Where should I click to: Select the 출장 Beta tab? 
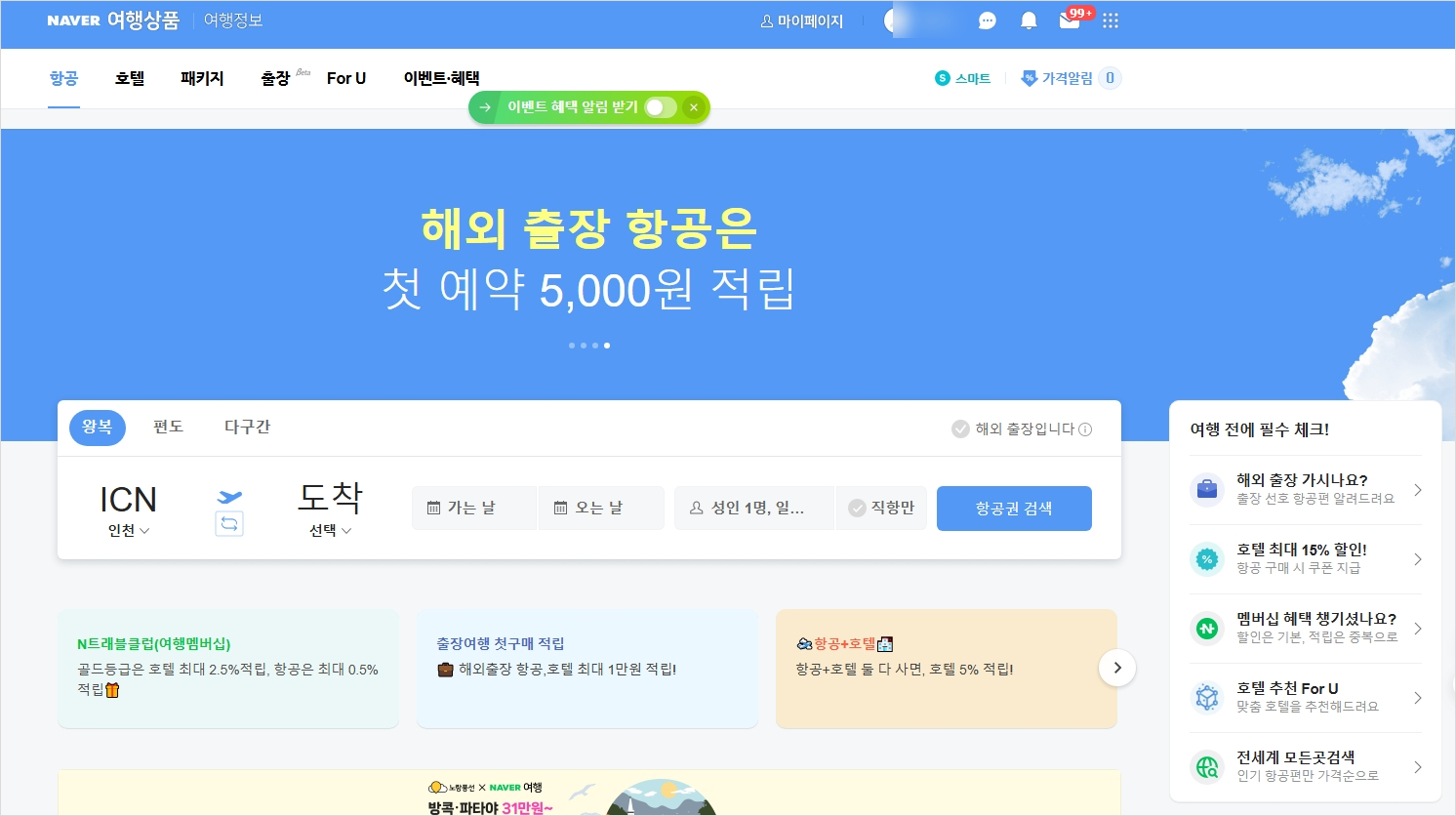click(x=285, y=78)
